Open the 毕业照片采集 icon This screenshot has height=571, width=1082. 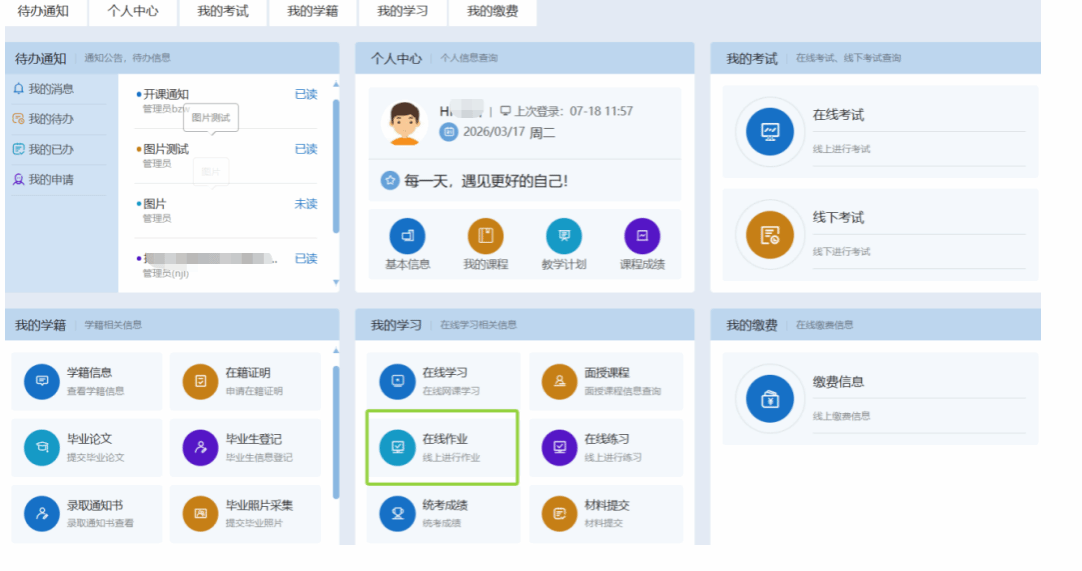pos(201,513)
